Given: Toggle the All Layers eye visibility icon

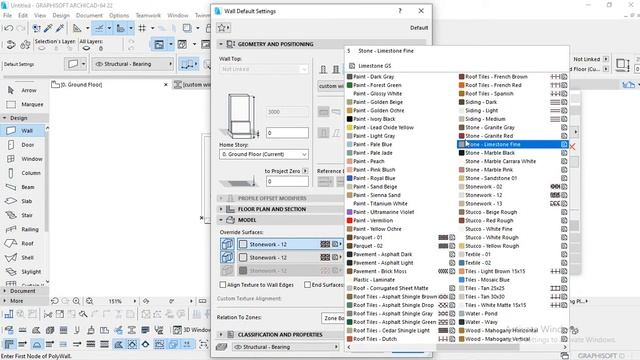Looking at the screenshot, I should click(86, 49).
